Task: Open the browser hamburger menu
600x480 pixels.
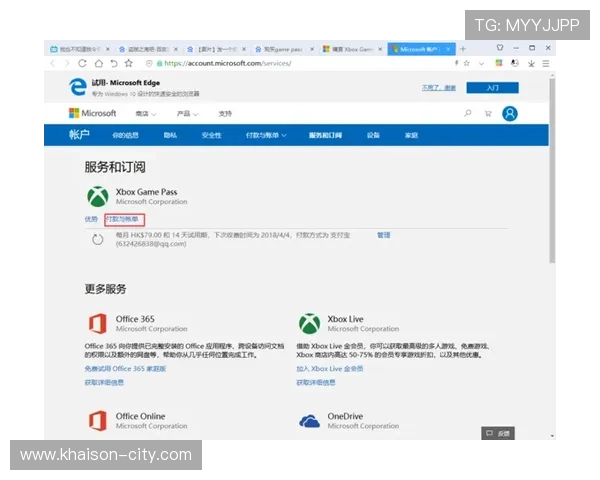Action: [x=546, y=64]
